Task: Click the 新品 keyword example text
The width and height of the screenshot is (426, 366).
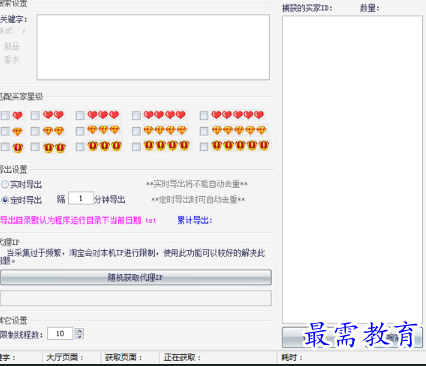Action: tap(12, 46)
